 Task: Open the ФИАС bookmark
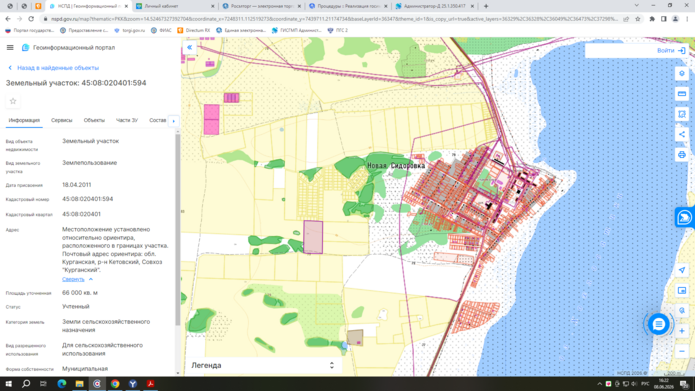161,31
